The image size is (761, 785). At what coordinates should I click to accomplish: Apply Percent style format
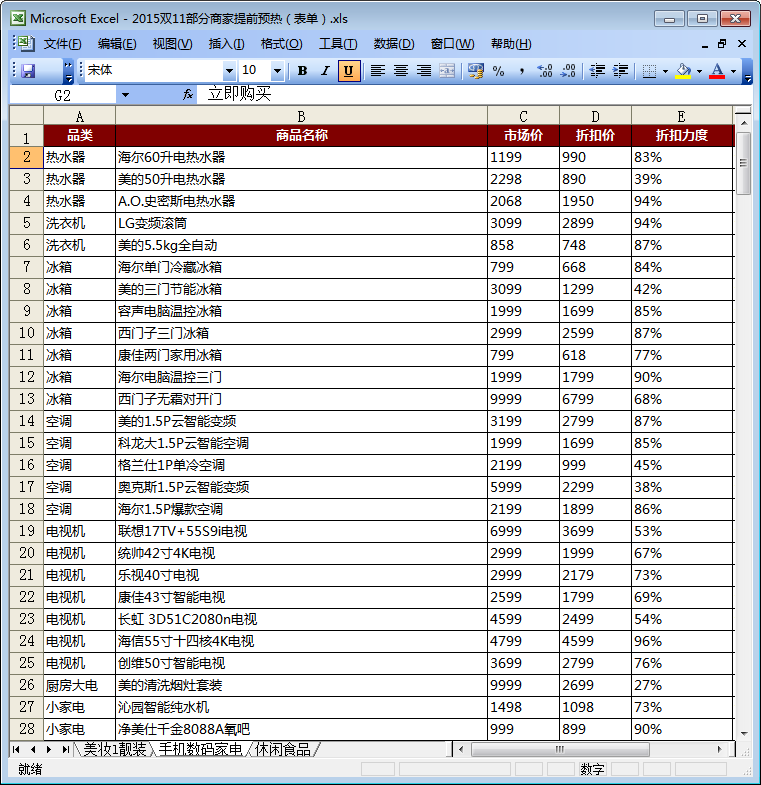(498, 71)
